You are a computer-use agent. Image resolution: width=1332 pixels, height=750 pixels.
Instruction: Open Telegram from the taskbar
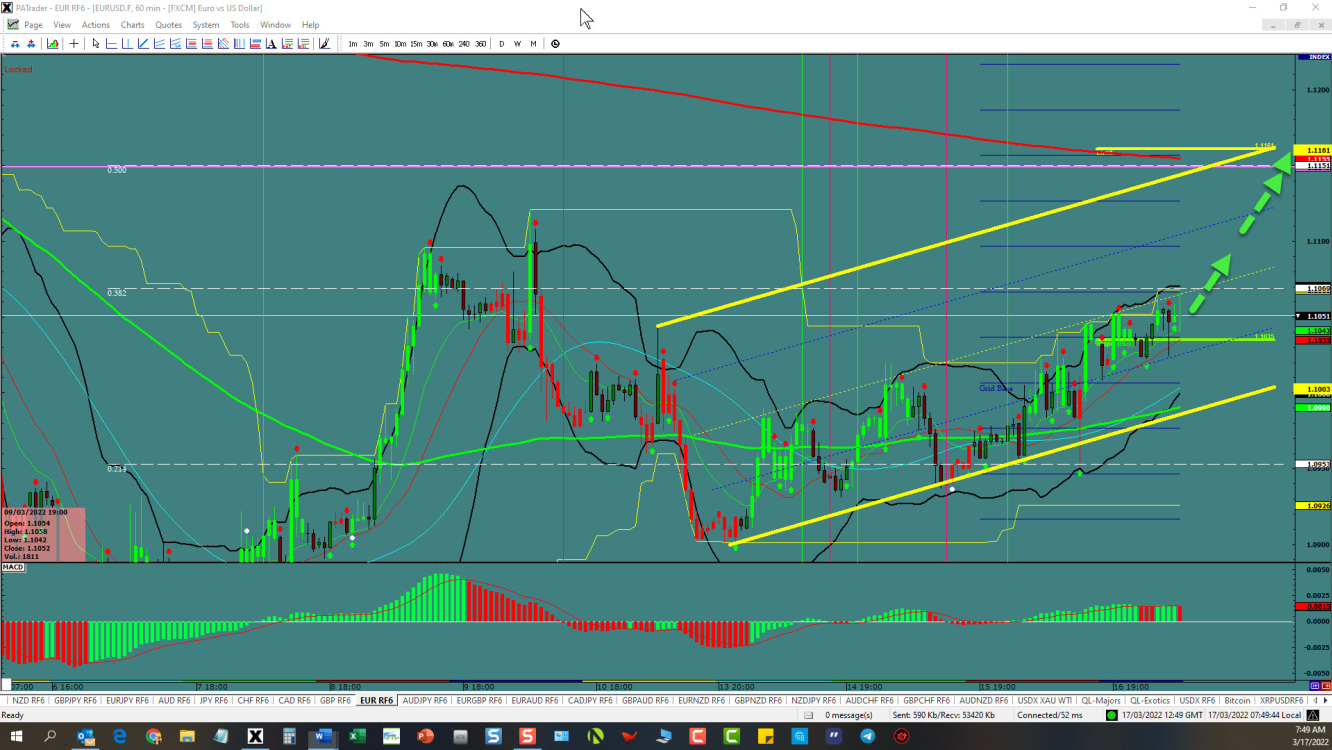(867, 736)
